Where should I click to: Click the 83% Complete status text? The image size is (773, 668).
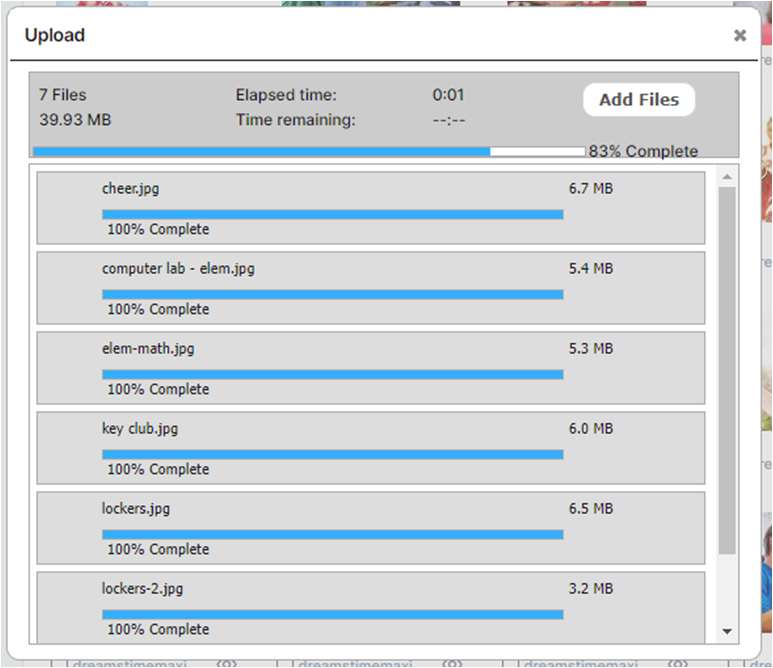pos(643,151)
